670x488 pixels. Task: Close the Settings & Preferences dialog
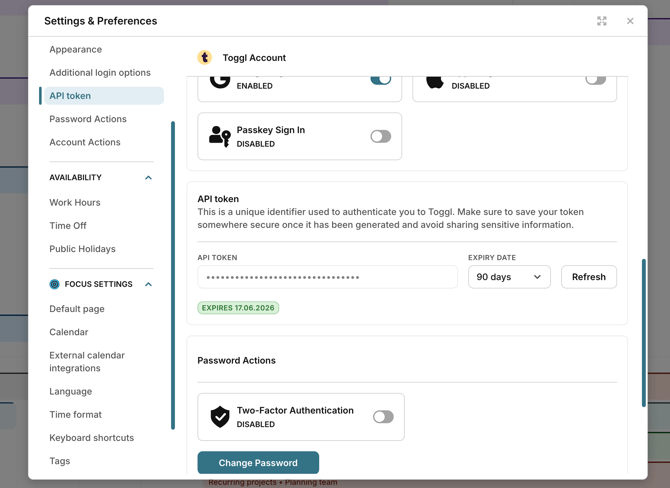tap(630, 21)
